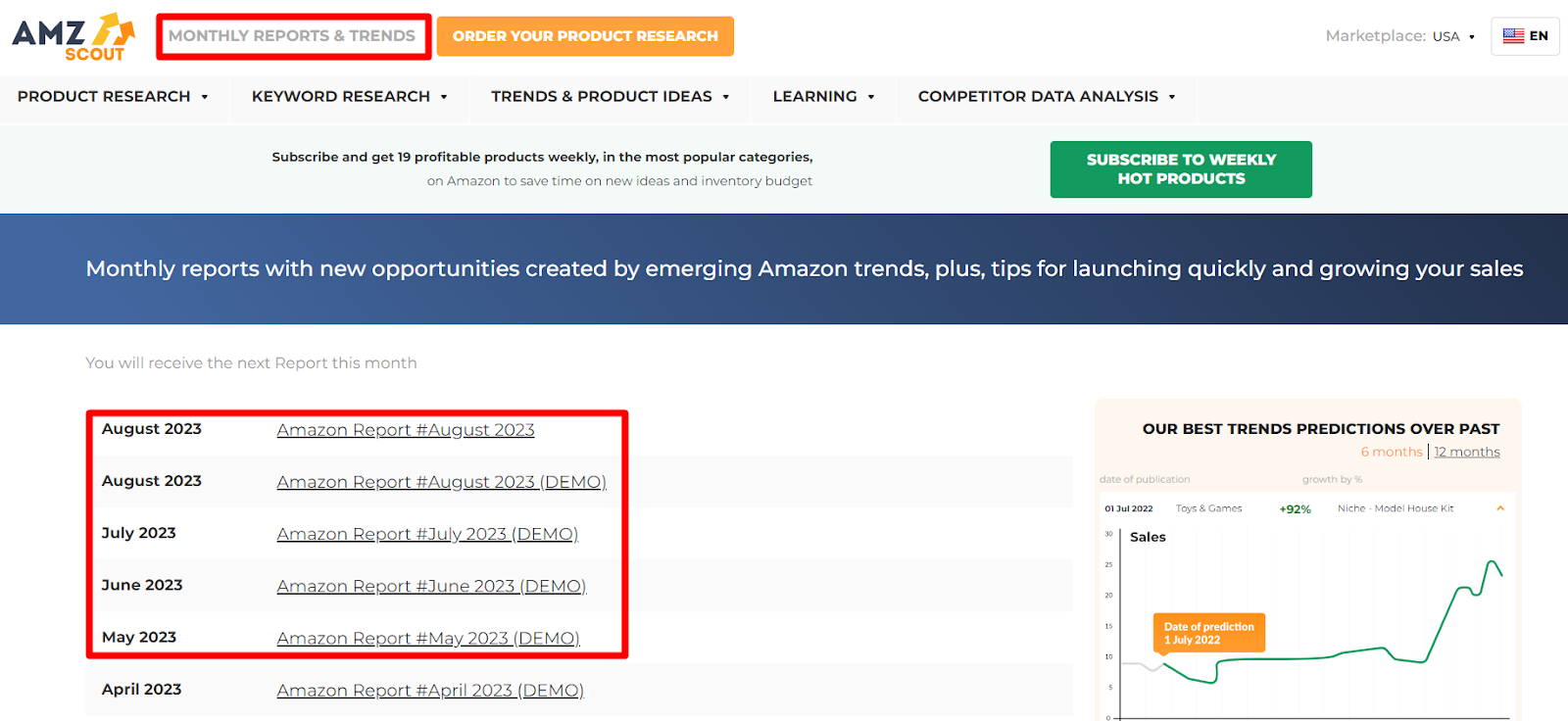Click the Sales chart title
The height and width of the screenshot is (721, 1568).
[x=1148, y=537]
